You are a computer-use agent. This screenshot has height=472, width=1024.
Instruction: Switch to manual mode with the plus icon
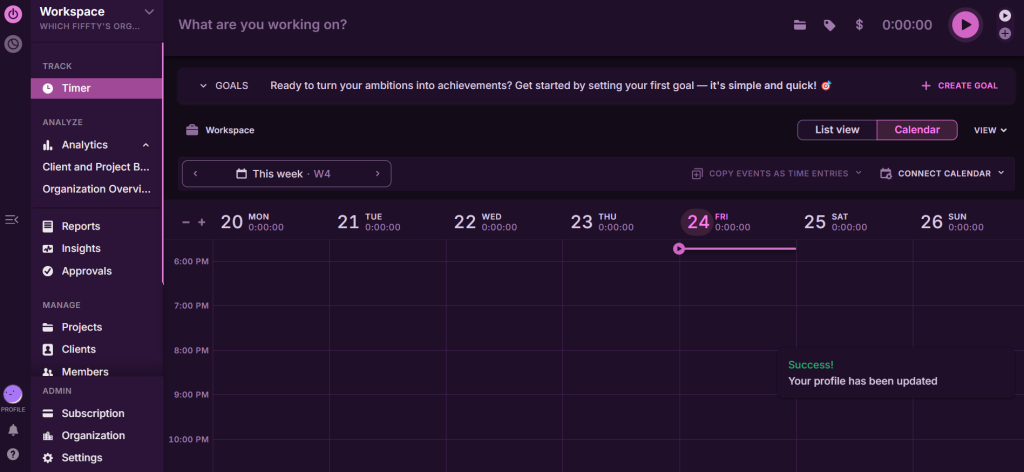tap(1005, 34)
